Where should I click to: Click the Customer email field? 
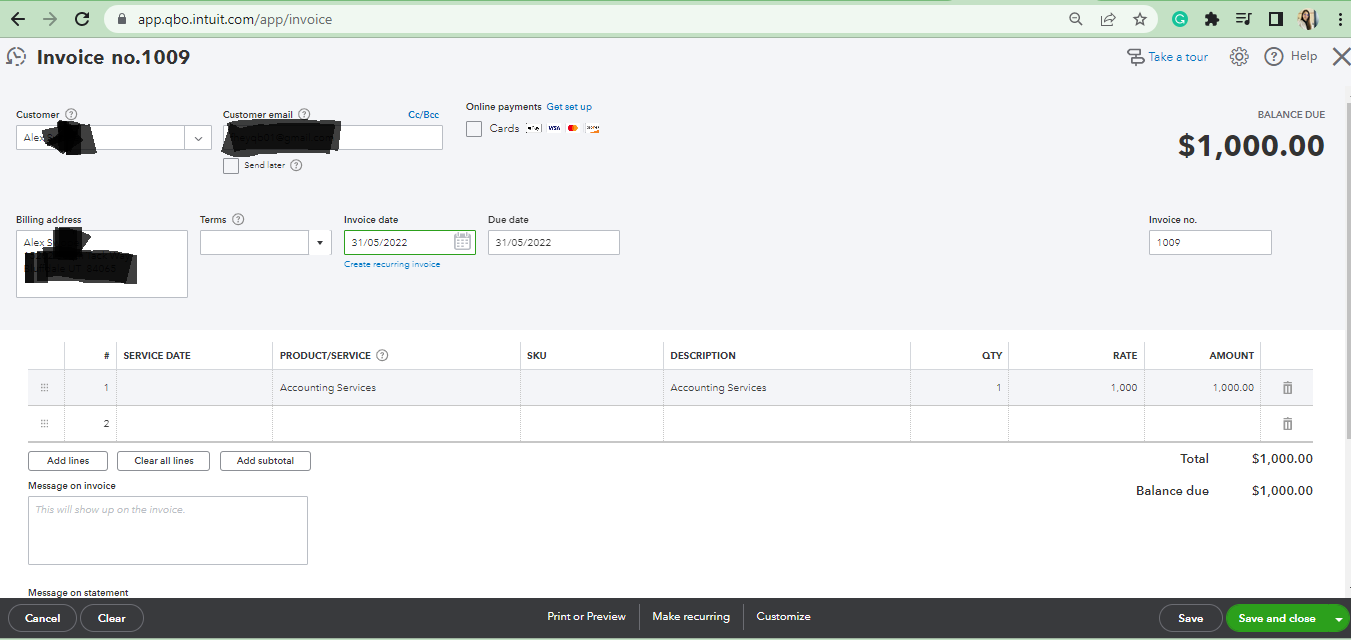coord(333,138)
